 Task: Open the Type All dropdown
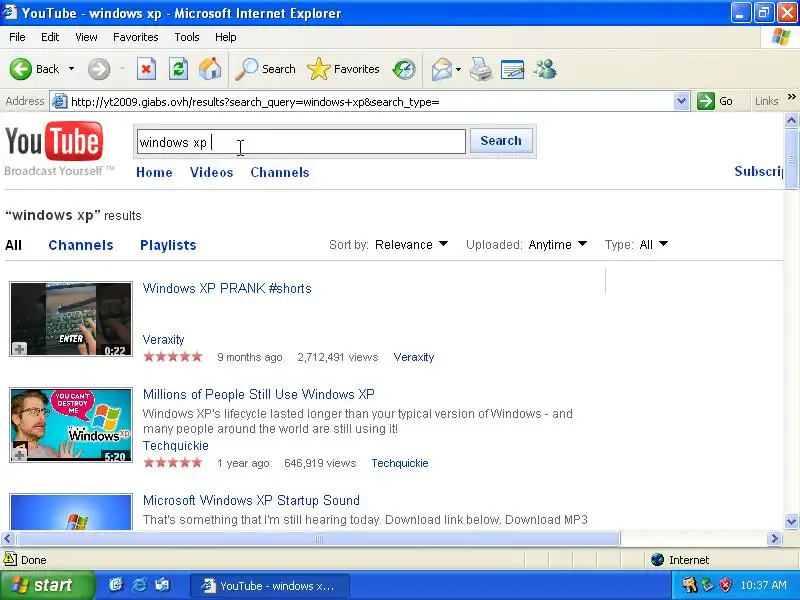654,245
